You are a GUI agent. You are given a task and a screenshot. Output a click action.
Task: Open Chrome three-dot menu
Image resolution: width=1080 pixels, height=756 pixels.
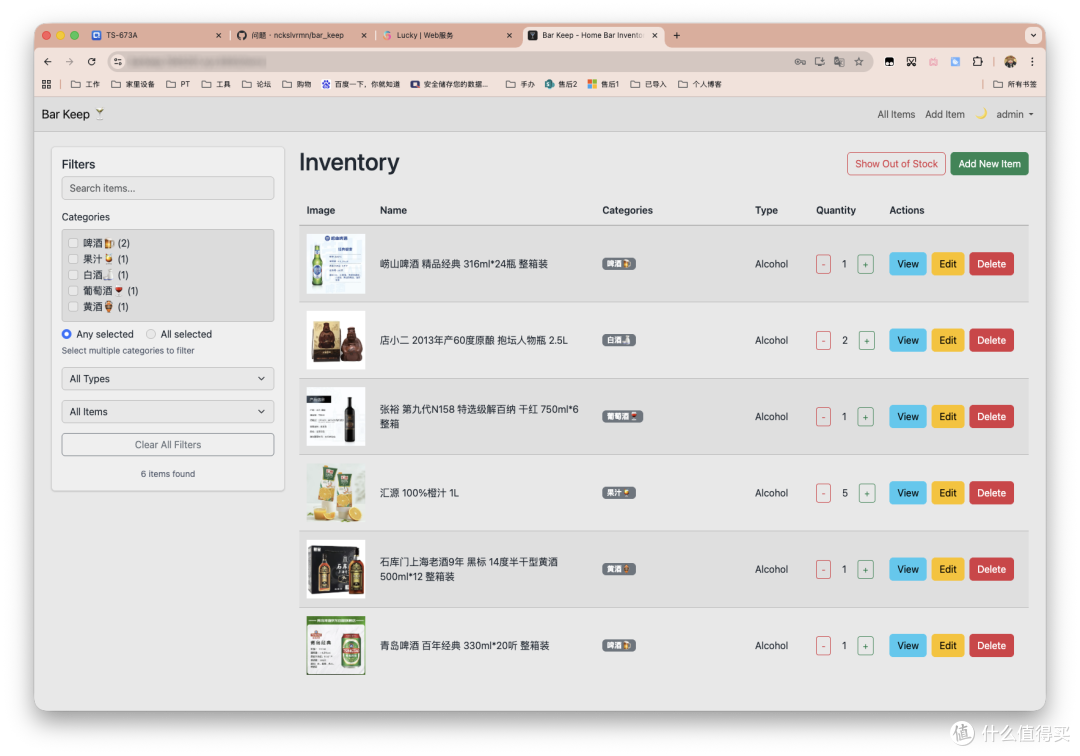point(1032,62)
